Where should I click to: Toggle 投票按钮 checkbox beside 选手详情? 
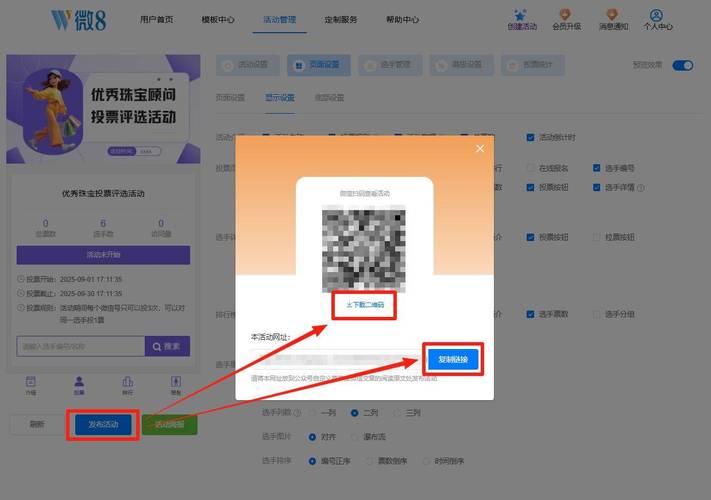click(530, 187)
